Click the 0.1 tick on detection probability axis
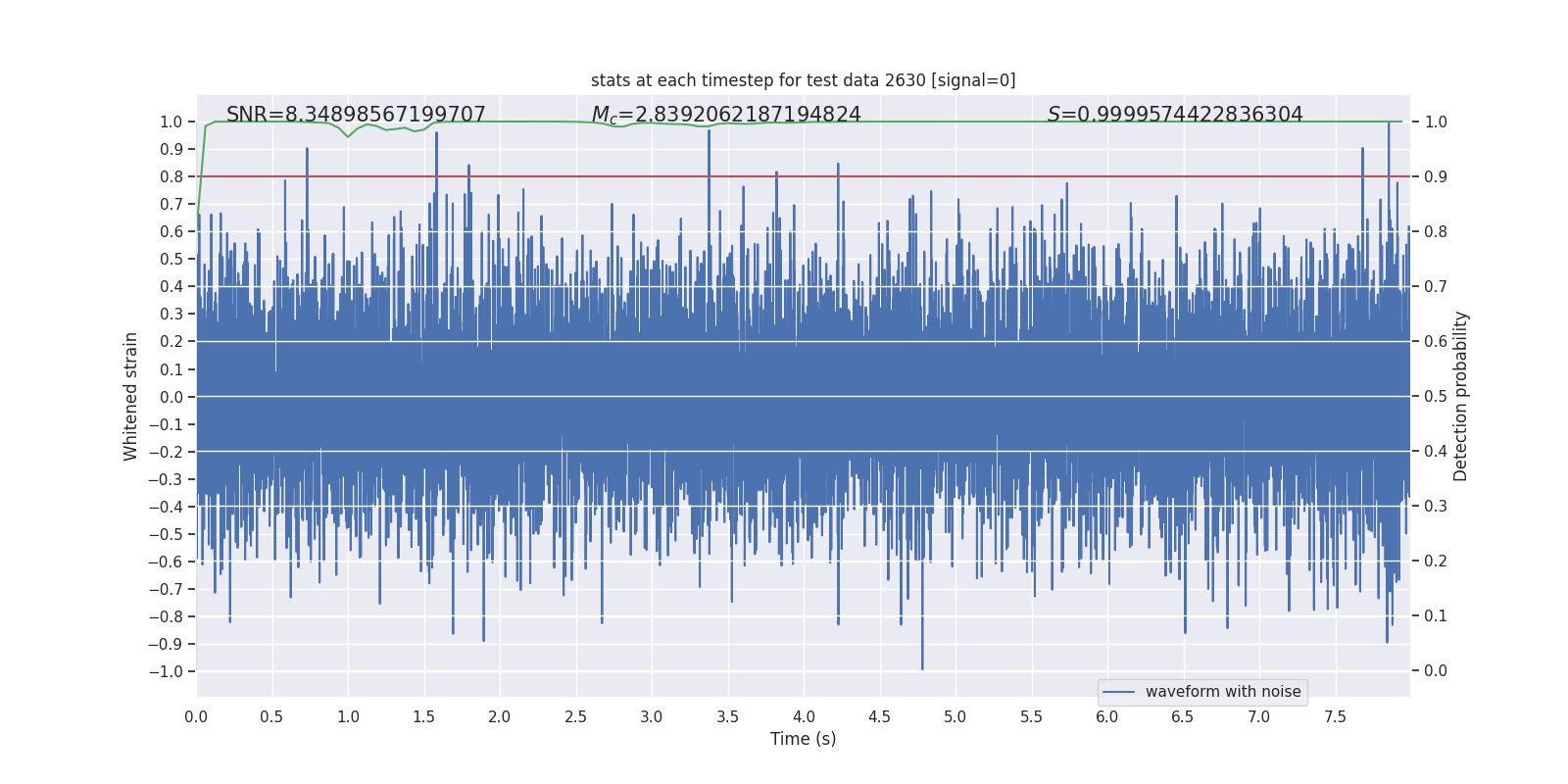The width and height of the screenshot is (1568, 784). [1436, 615]
